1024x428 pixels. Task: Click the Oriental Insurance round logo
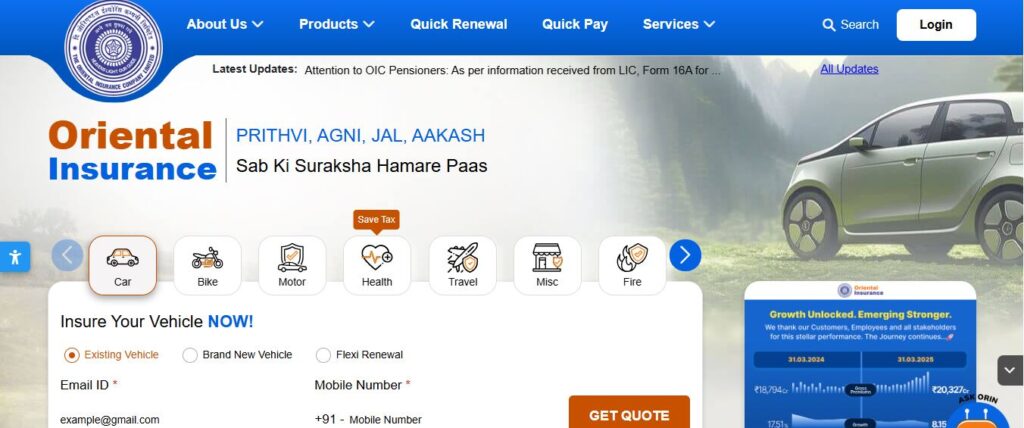(114, 48)
